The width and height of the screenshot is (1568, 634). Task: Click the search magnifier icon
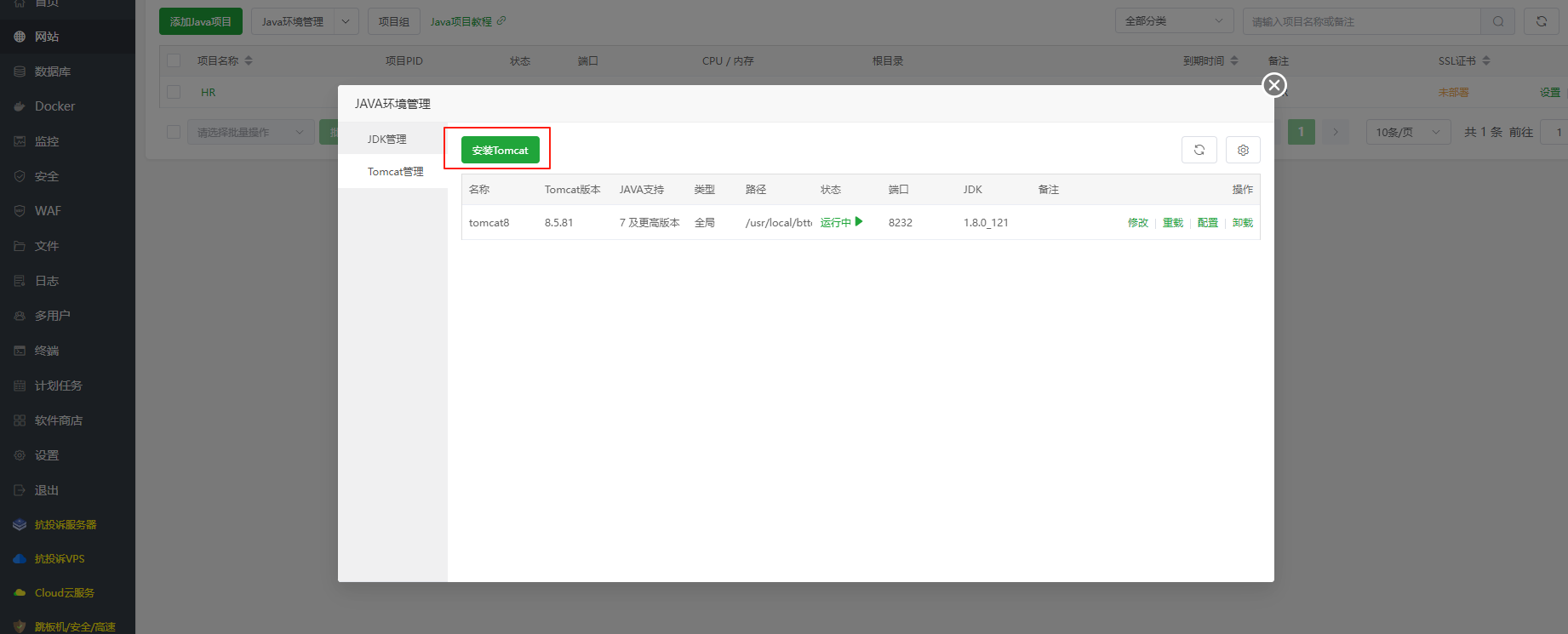pos(1497,21)
